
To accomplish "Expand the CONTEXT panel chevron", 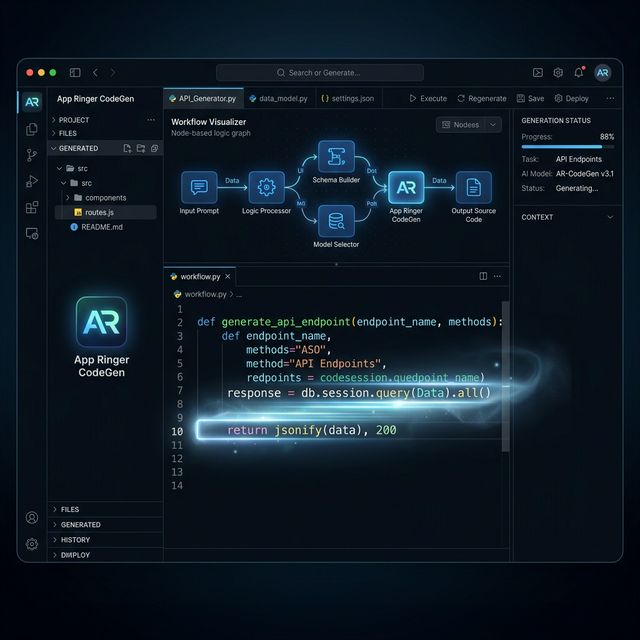I will 610,217.
